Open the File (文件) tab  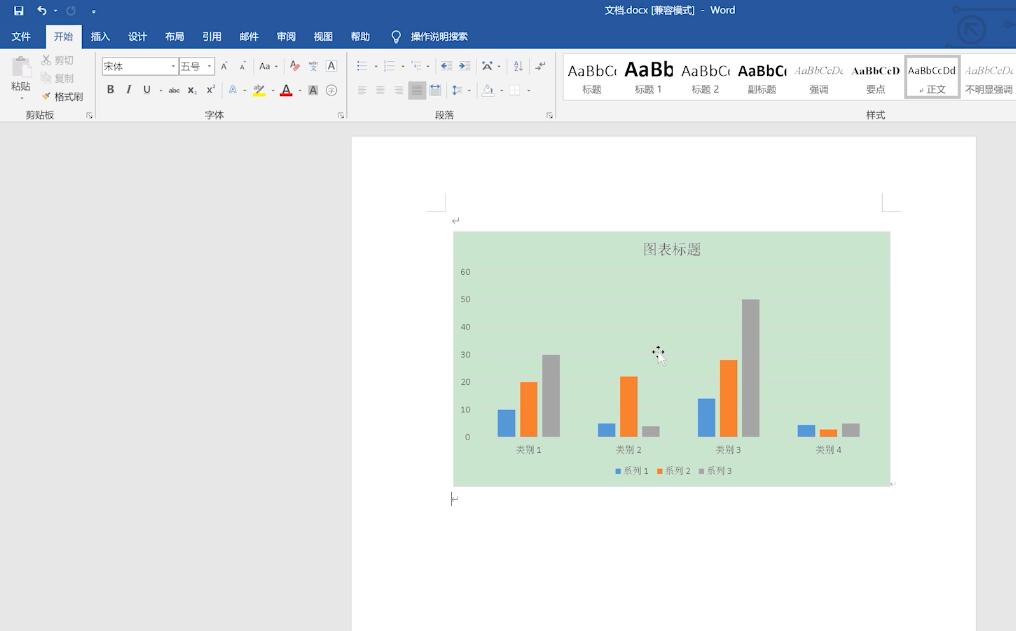tap(21, 37)
